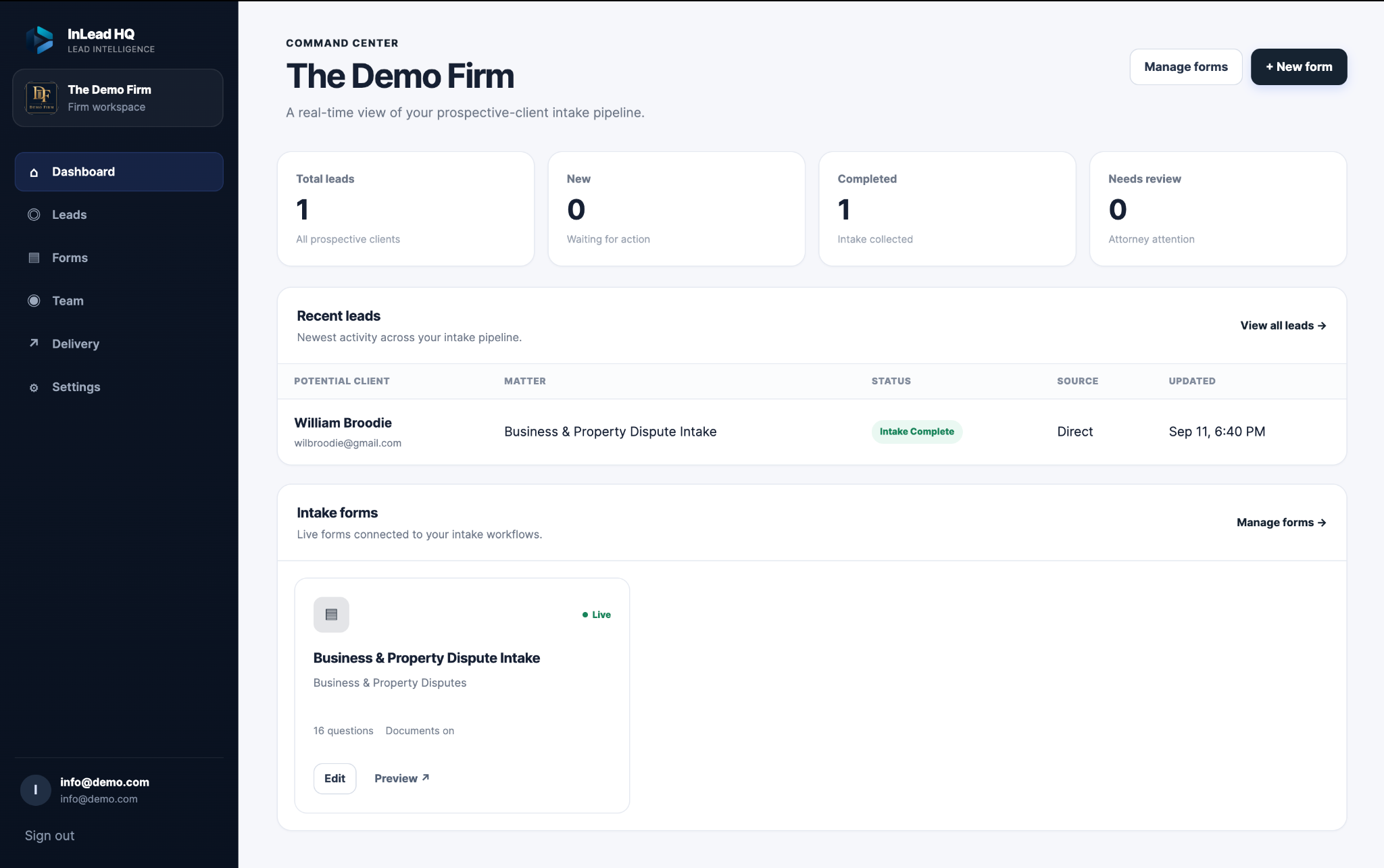
Task: Open the William Broodie lead row
Action: tap(812, 432)
